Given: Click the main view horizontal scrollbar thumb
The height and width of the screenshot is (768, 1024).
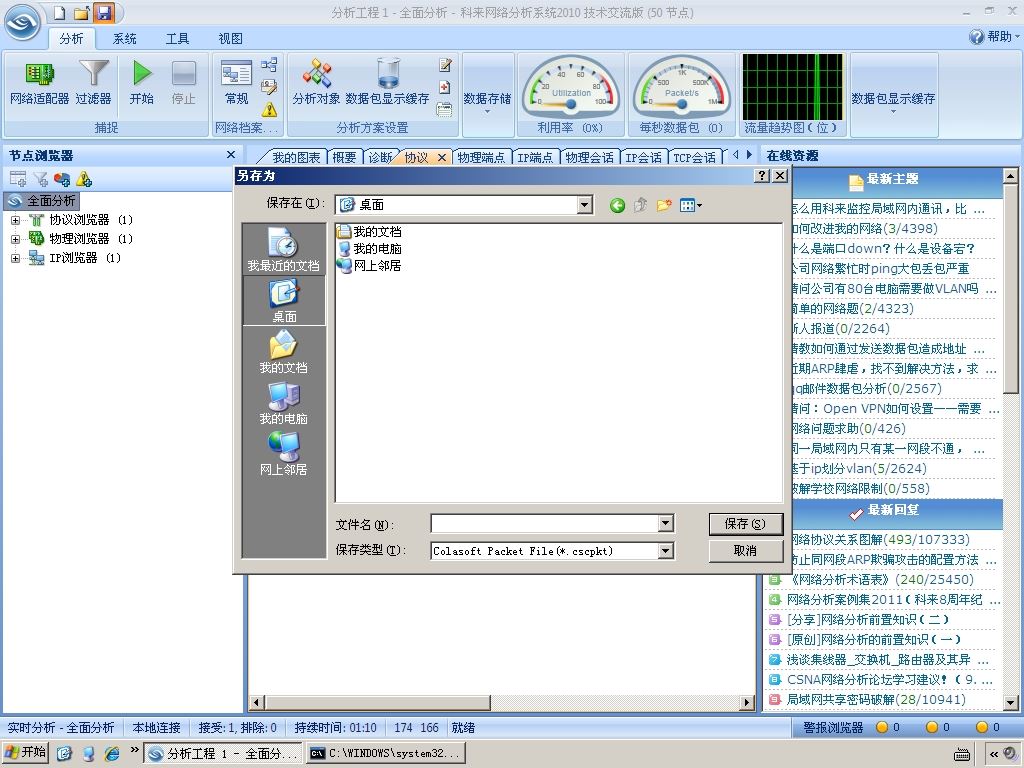Looking at the screenshot, I should point(377,703).
